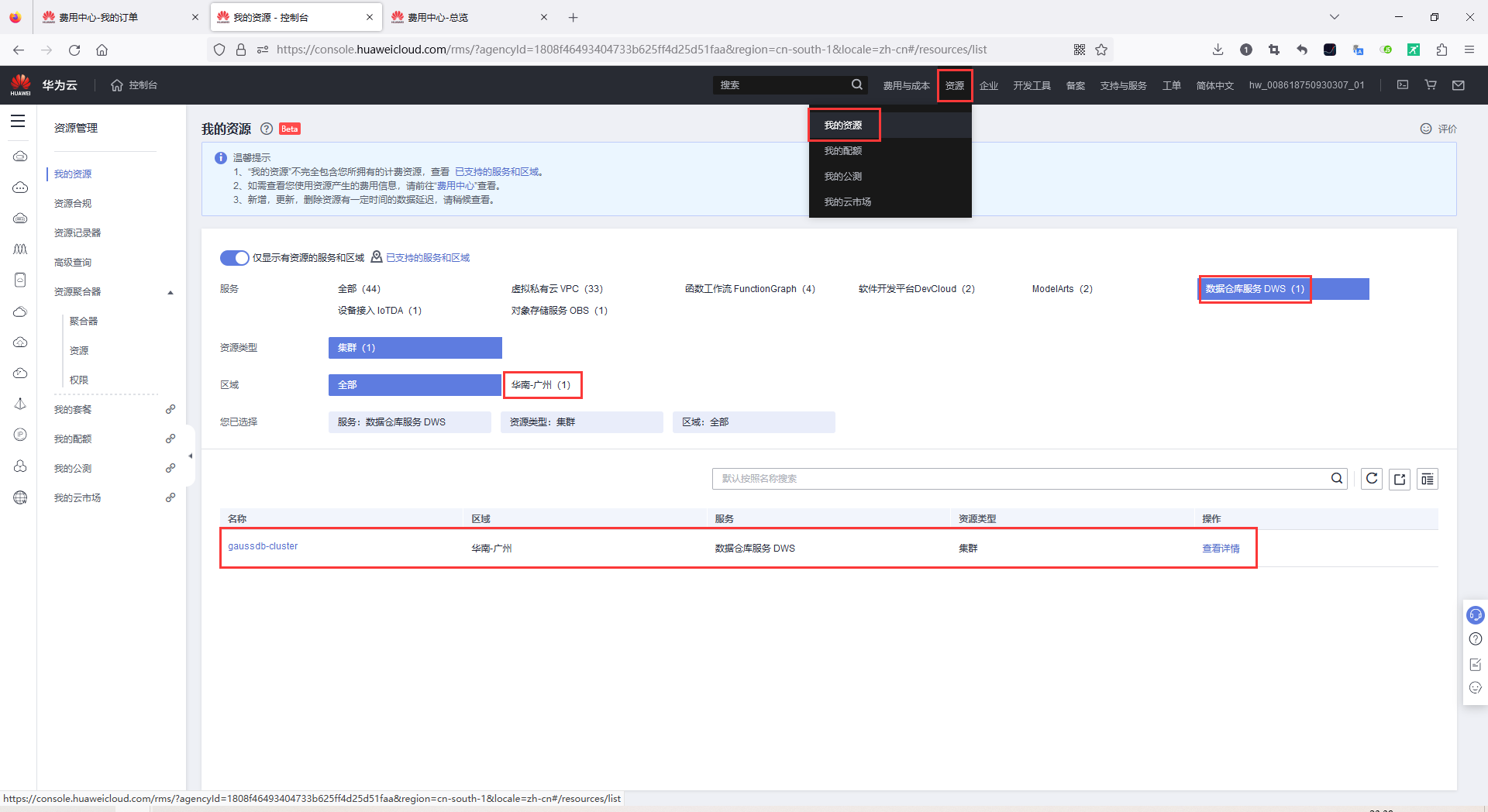The image size is (1488, 812).
Task: Reload the browser page
Action: pyautogui.click(x=74, y=50)
